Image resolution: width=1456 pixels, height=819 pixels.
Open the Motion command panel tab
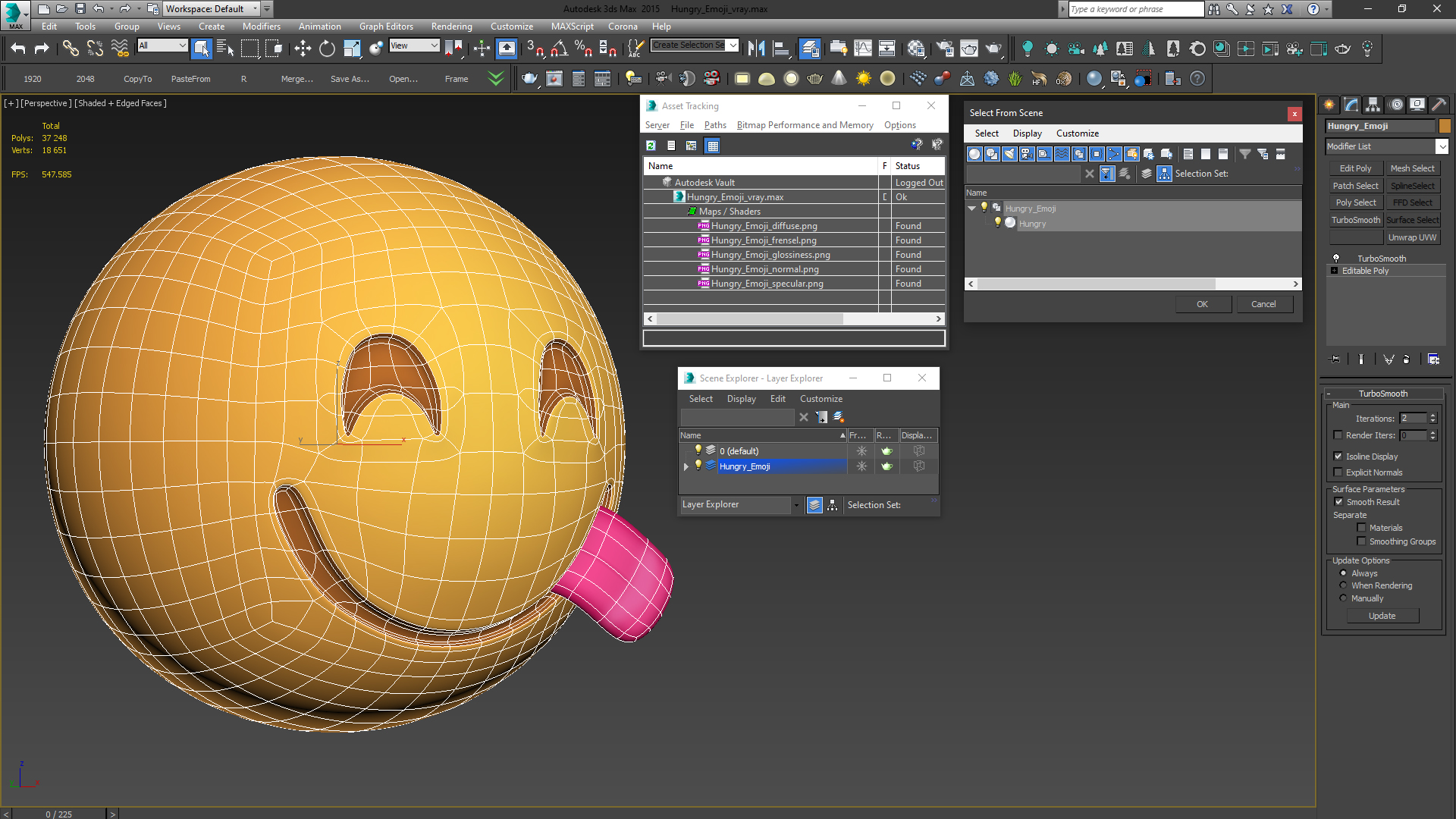pos(1396,105)
